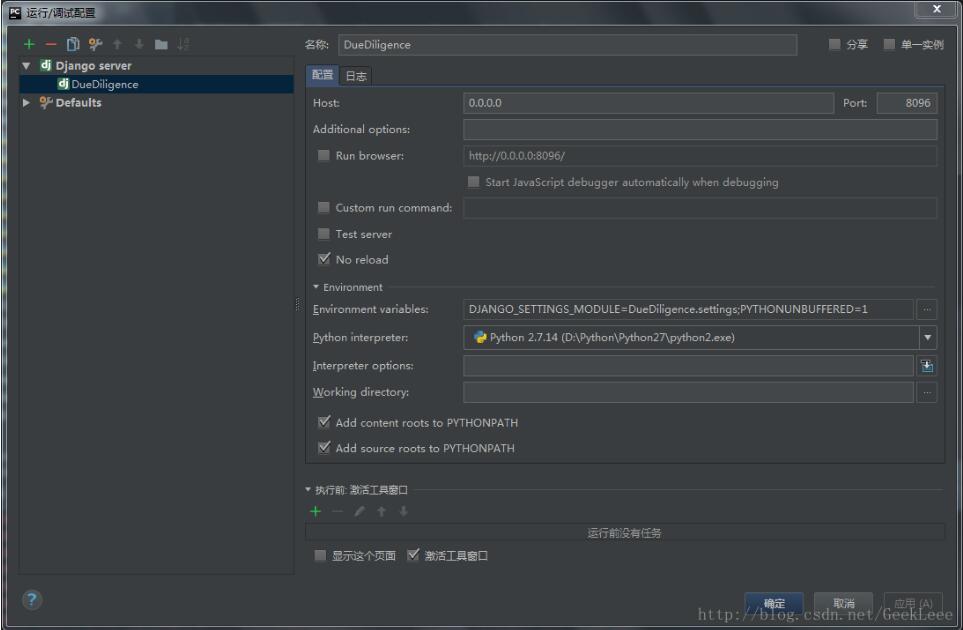Create a new folder for configurations
Screen dimensions: 963x630
(161, 44)
